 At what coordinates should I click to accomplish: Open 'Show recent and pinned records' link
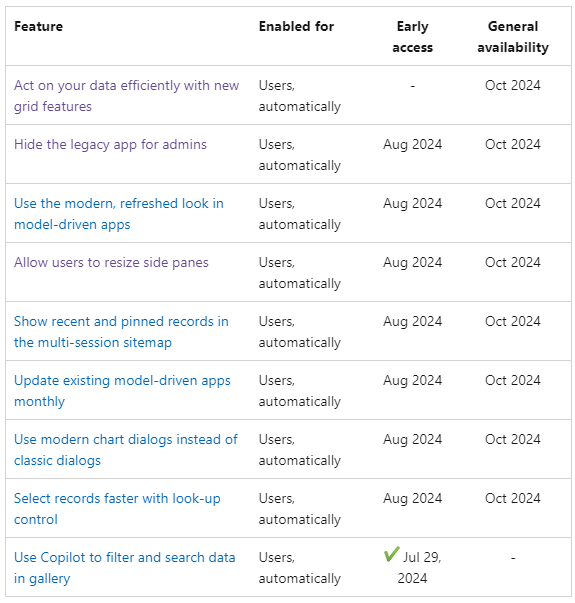coord(121,332)
